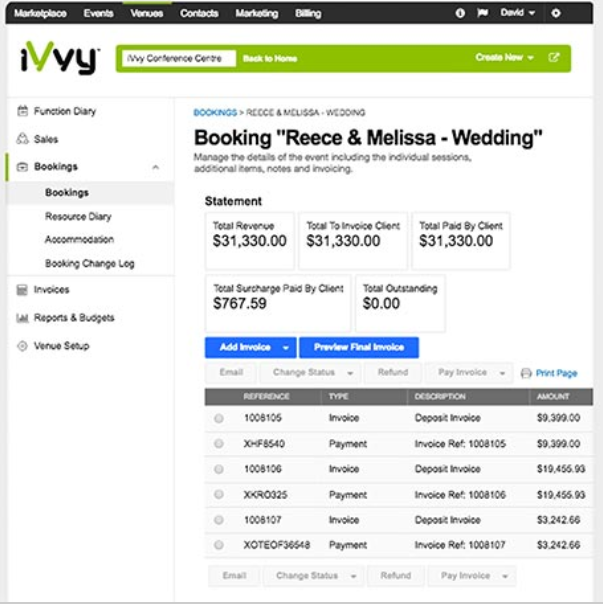Expand the Create New dropdown

click(x=504, y=58)
